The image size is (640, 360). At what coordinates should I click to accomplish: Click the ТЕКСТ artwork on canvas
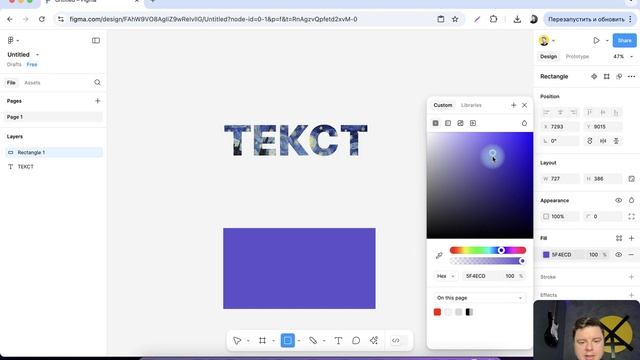[x=296, y=140]
